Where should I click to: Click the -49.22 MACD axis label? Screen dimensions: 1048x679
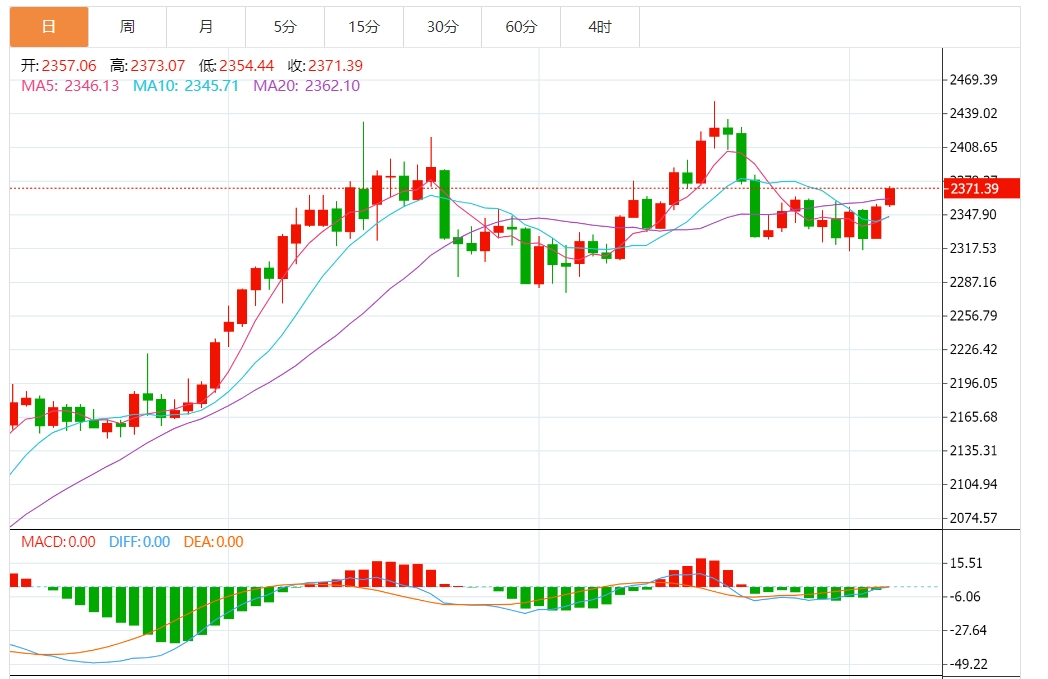(968, 664)
